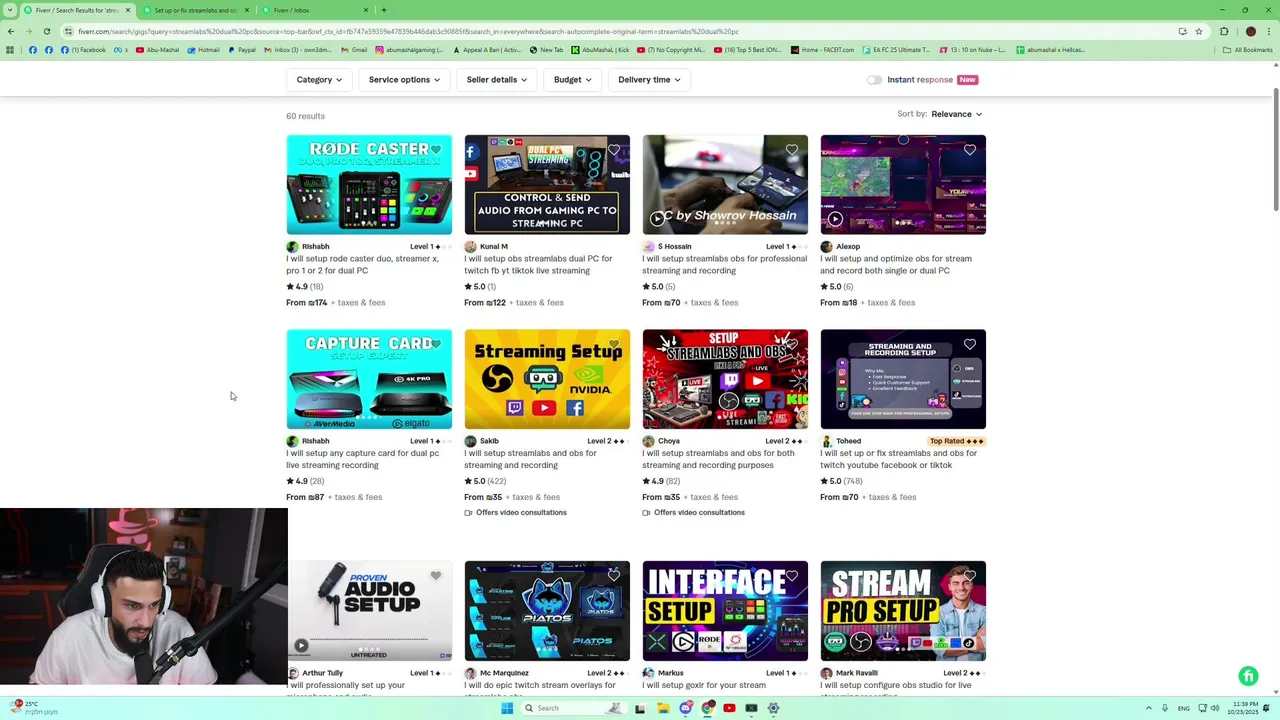Open Choya's Streamlabs and OBS thumbnail

click(725, 379)
